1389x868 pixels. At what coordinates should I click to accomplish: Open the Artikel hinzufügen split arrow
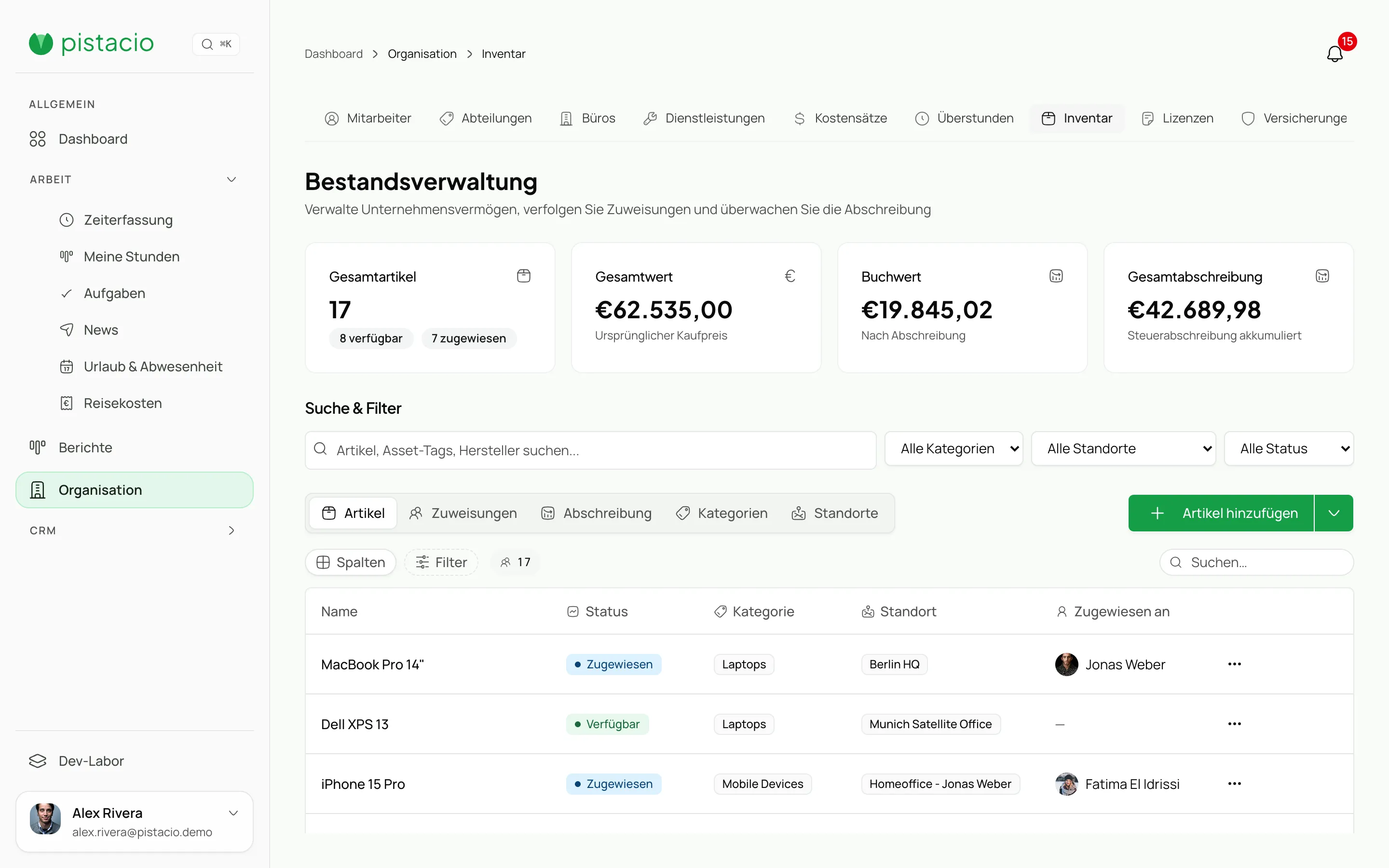[1334, 513]
